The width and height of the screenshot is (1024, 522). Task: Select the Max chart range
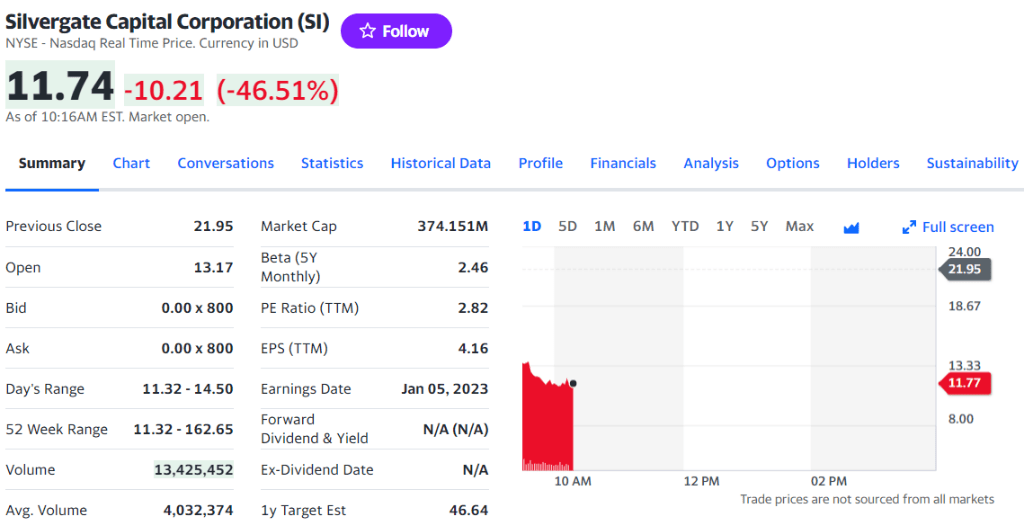799,227
